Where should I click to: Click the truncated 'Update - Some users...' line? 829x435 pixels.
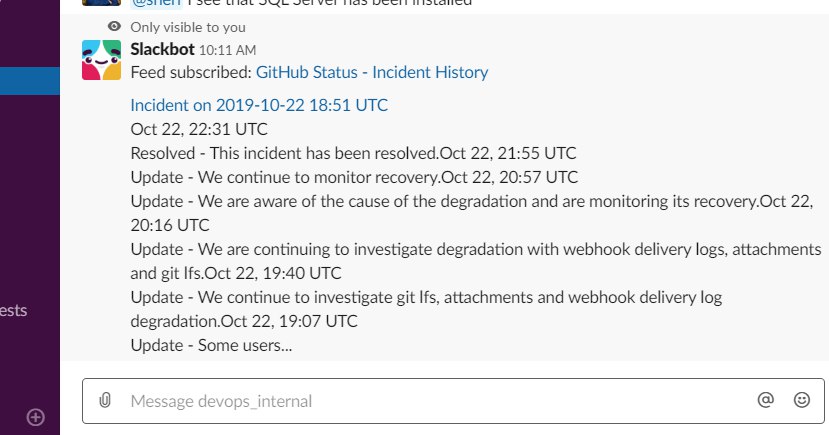pyautogui.click(x=211, y=345)
